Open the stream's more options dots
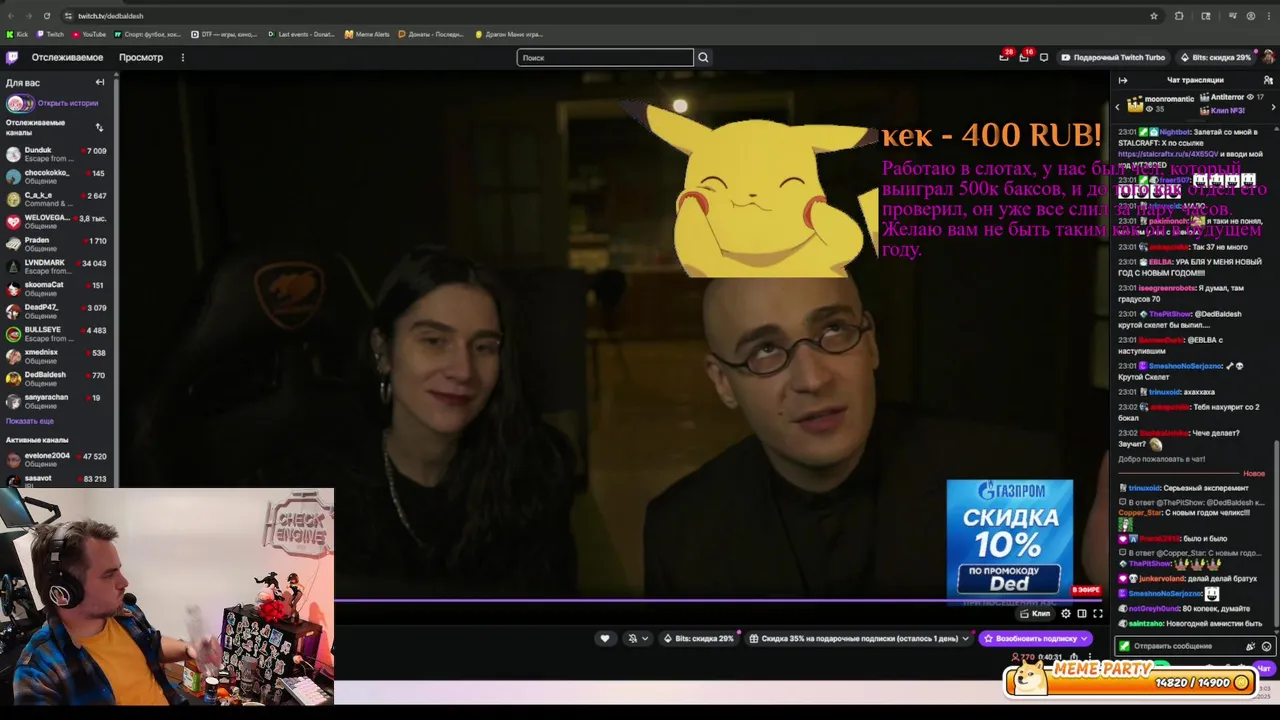 [1090, 657]
